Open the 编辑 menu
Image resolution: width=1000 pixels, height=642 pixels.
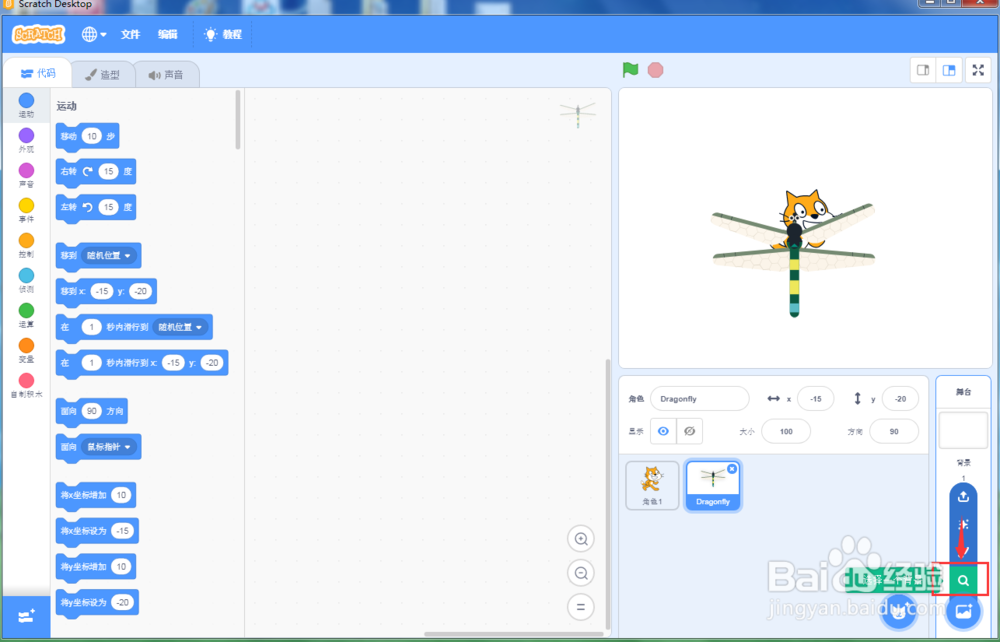click(x=168, y=34)
